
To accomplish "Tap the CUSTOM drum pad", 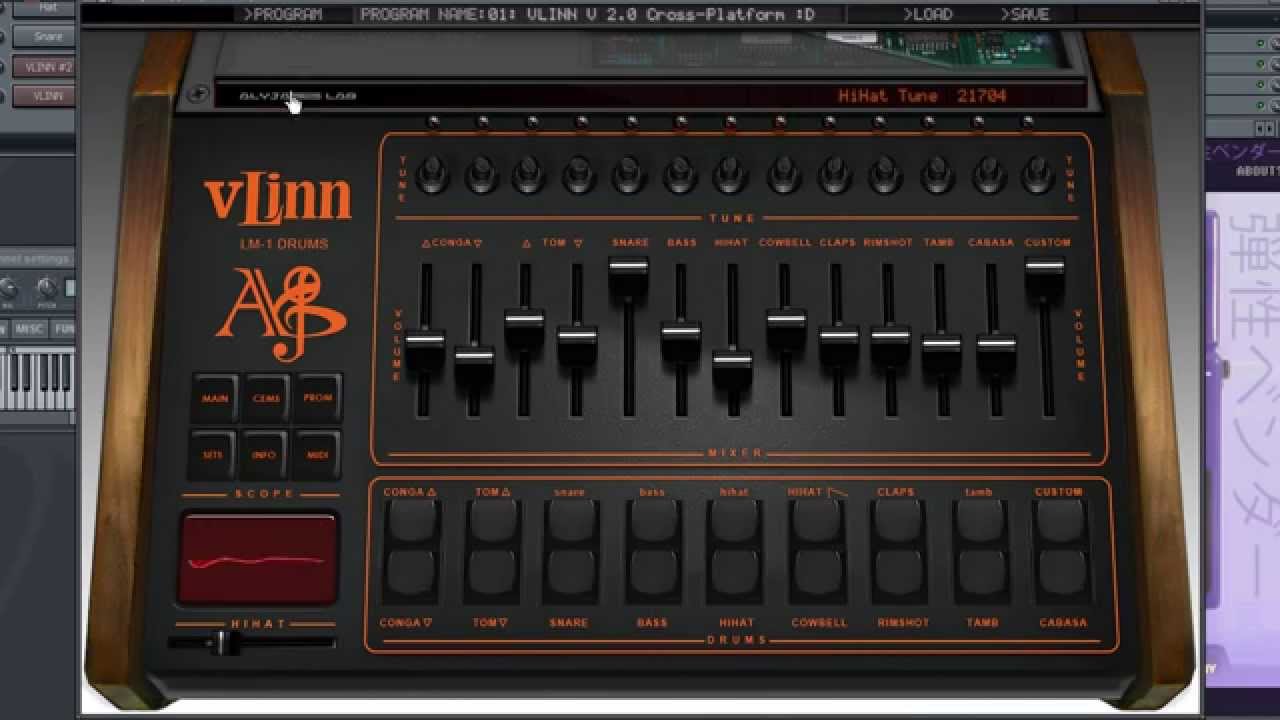I will 1062,521.
